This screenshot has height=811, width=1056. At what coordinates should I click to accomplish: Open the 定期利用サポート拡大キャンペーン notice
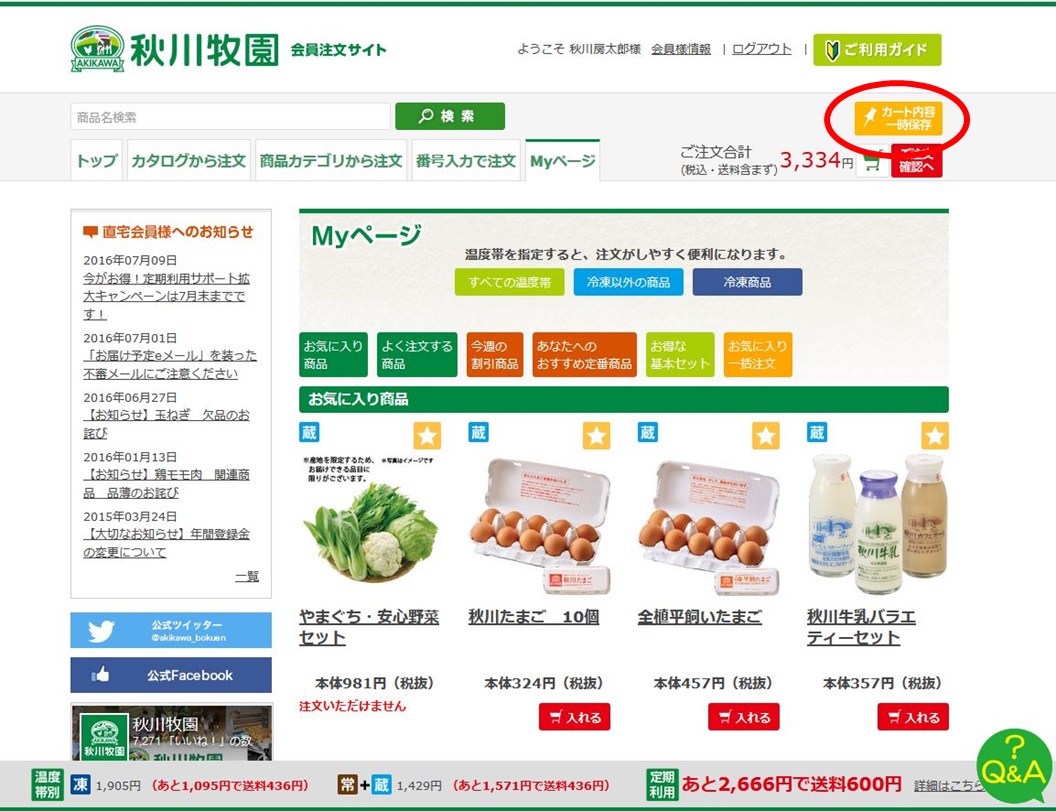point(166,296)
